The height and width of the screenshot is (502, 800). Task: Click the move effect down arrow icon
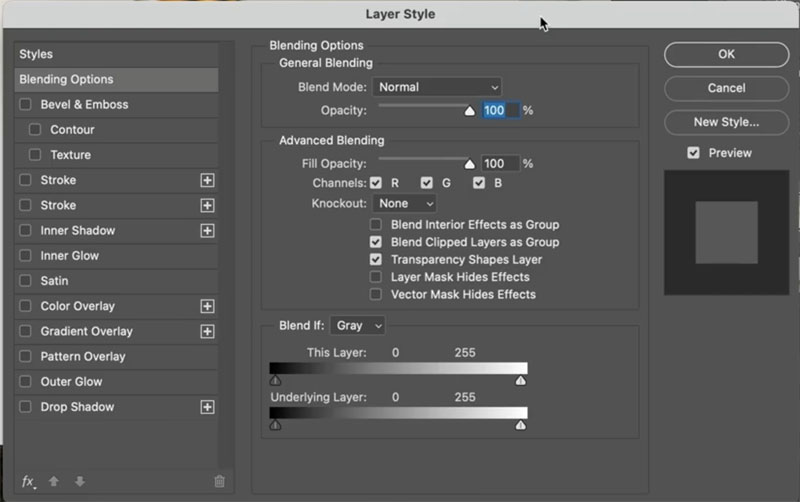(80, 481)
